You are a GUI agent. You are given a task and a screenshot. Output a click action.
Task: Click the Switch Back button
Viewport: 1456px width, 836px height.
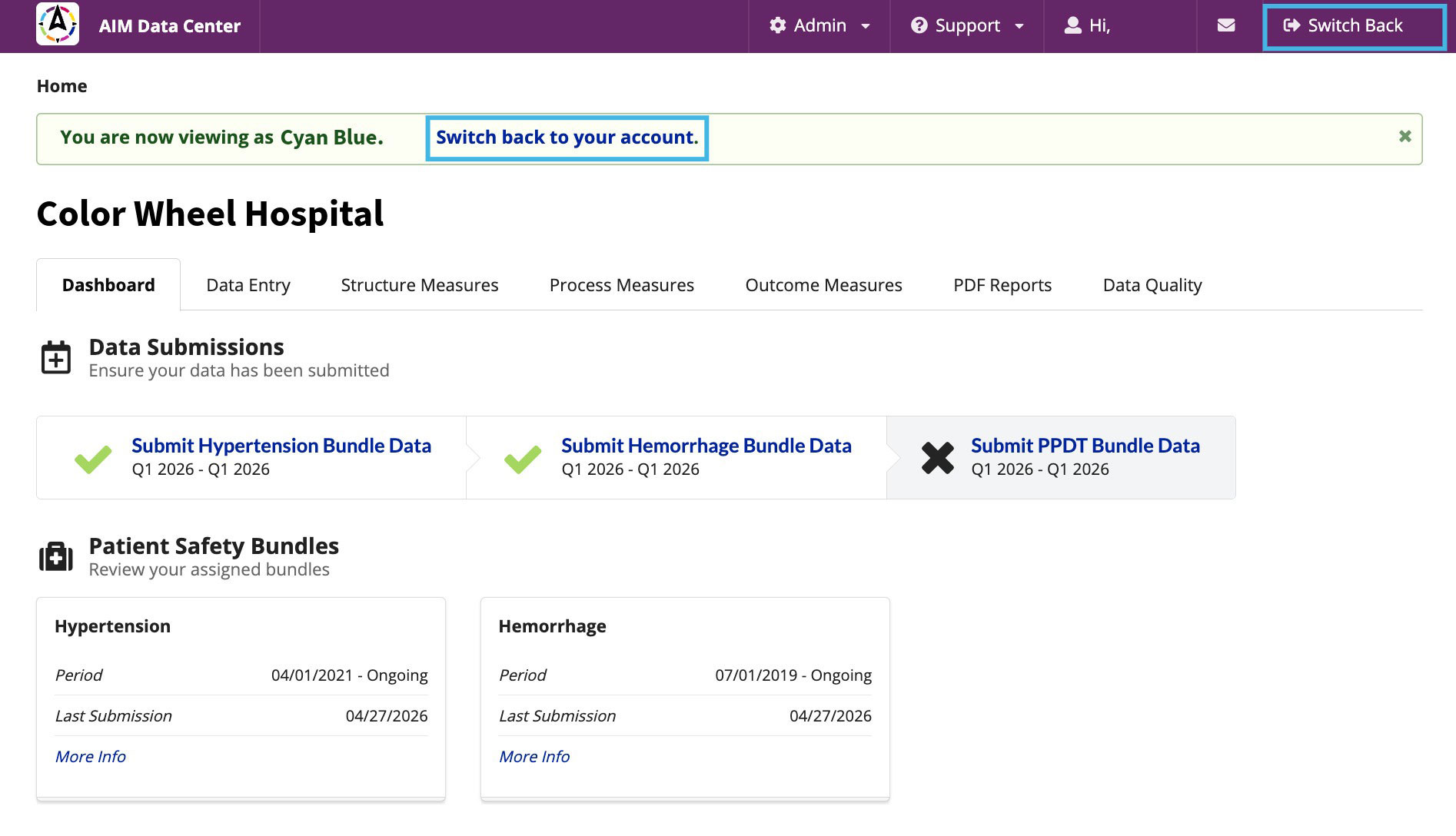(x=1355, y=27)
